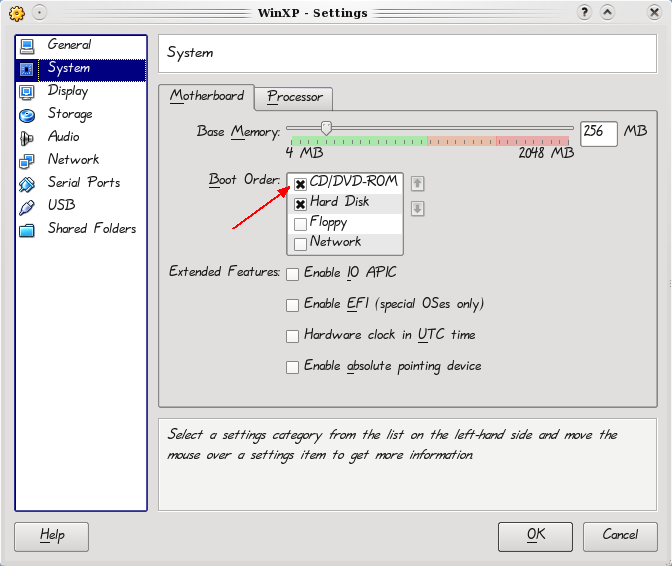Screen dimensions: 672x566
Task: Click the OK button
Action: 535,536
